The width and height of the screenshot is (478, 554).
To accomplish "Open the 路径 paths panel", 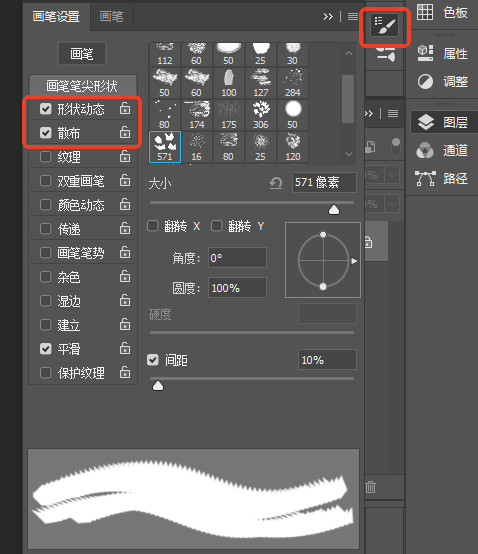I will pos(442,178).
